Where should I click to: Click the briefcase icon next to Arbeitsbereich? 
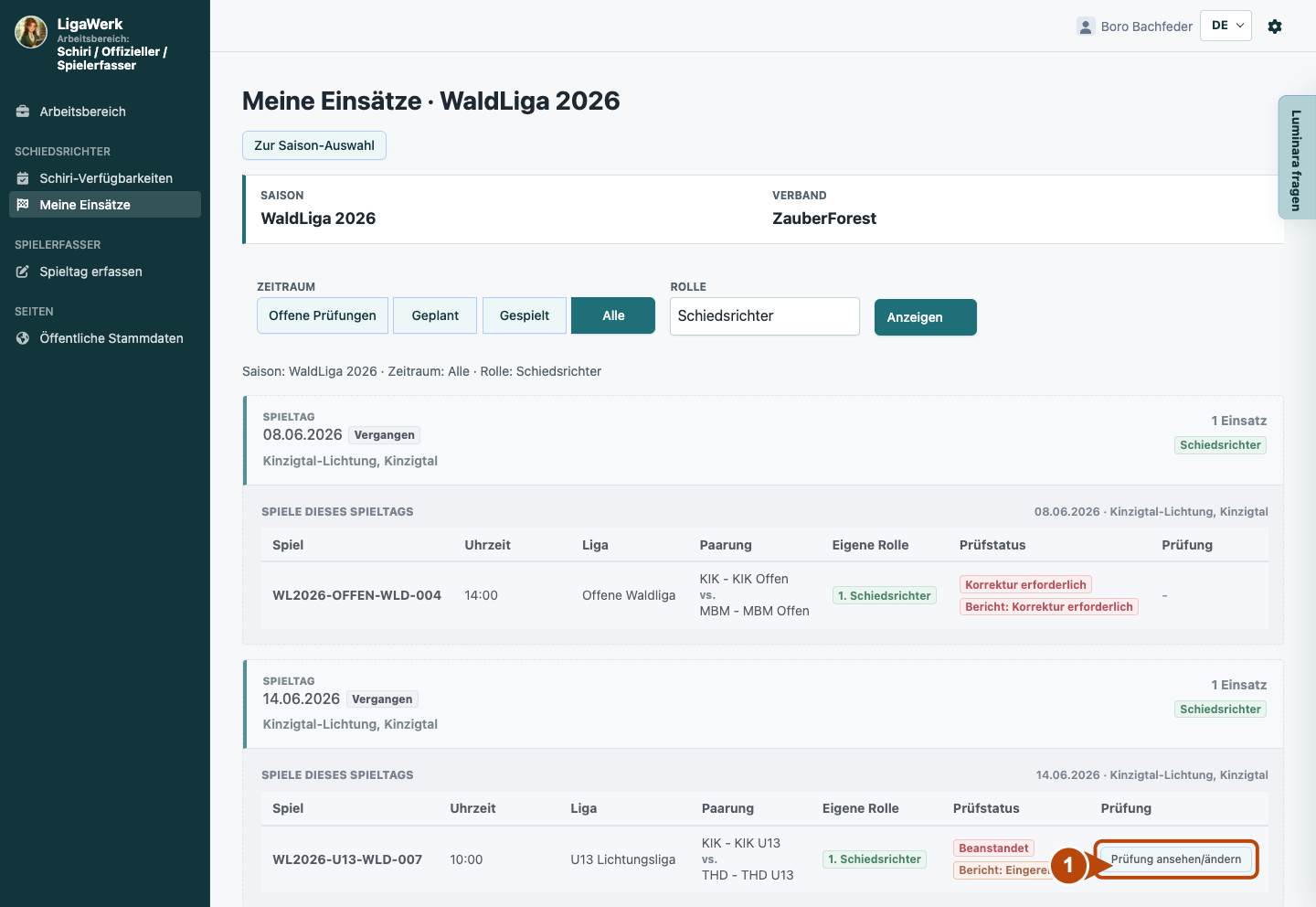tap(23, 112)
